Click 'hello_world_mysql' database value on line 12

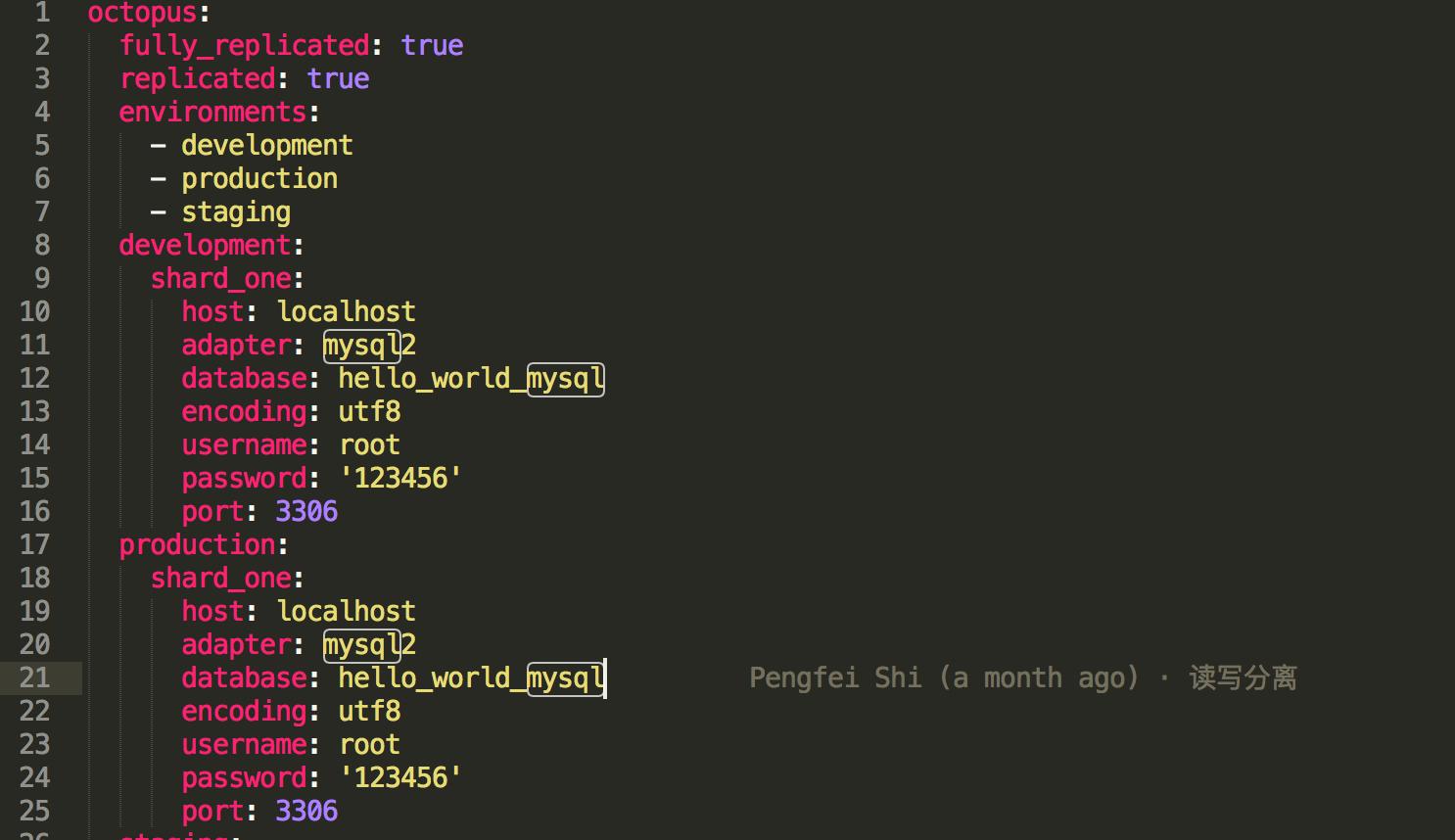click(x=471, y=379)
